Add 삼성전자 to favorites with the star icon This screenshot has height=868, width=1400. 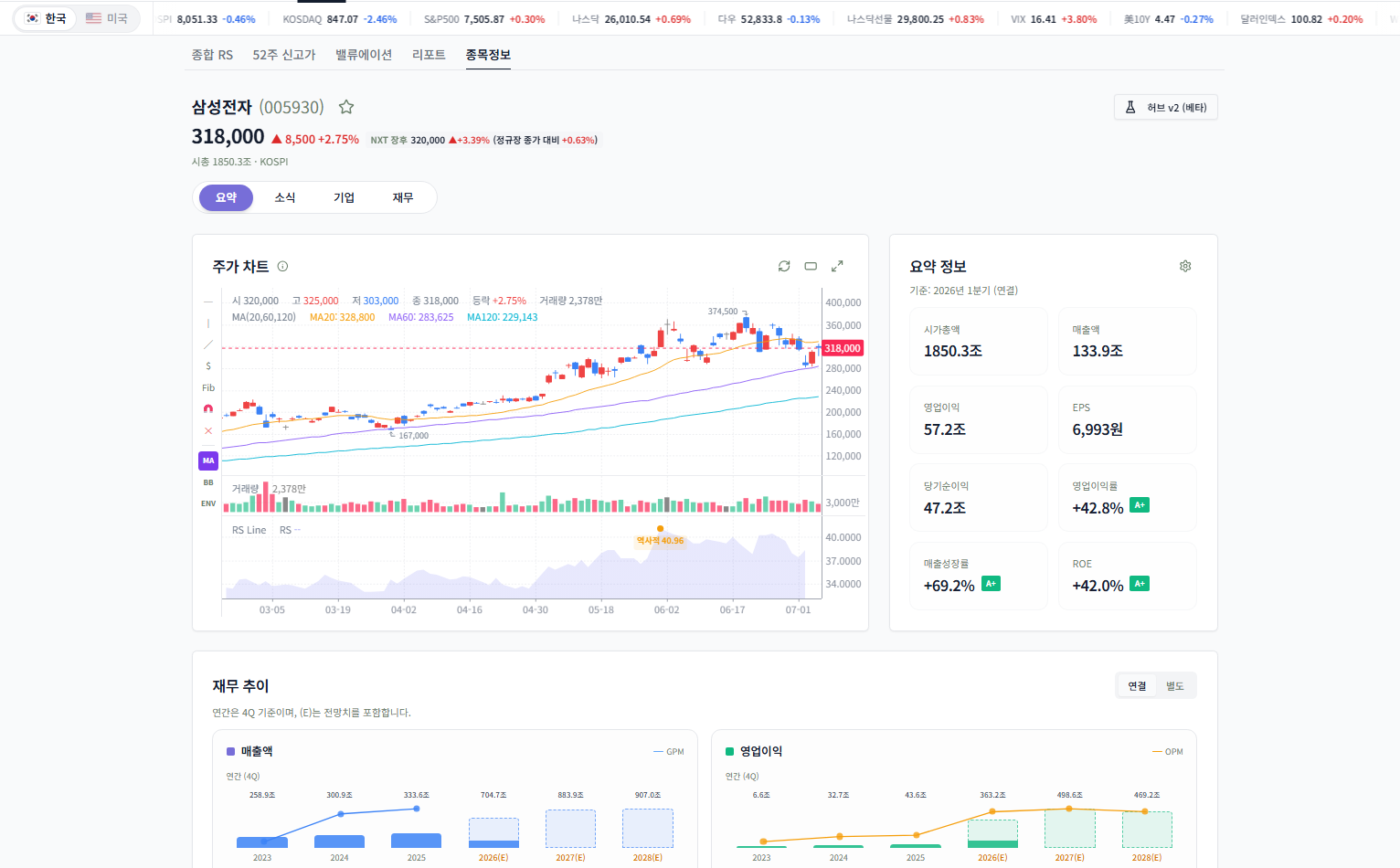pyautogui.click(x=346, y=107)
